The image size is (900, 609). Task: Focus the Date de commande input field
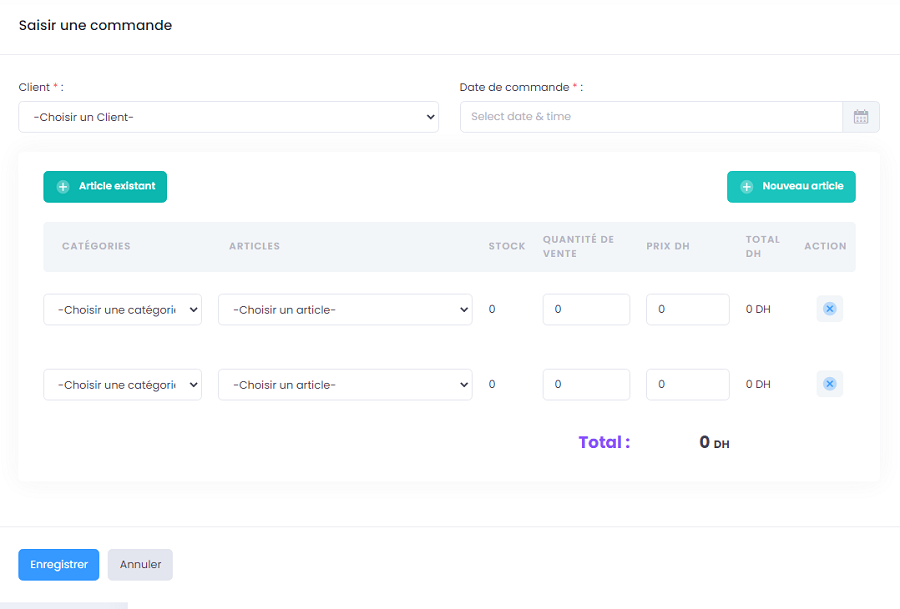point(651,117)
